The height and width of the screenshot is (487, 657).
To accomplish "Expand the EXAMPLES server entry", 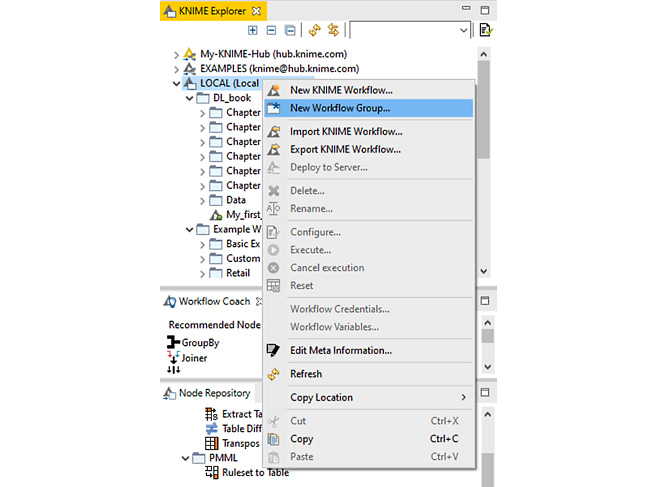I will [176, 69].
